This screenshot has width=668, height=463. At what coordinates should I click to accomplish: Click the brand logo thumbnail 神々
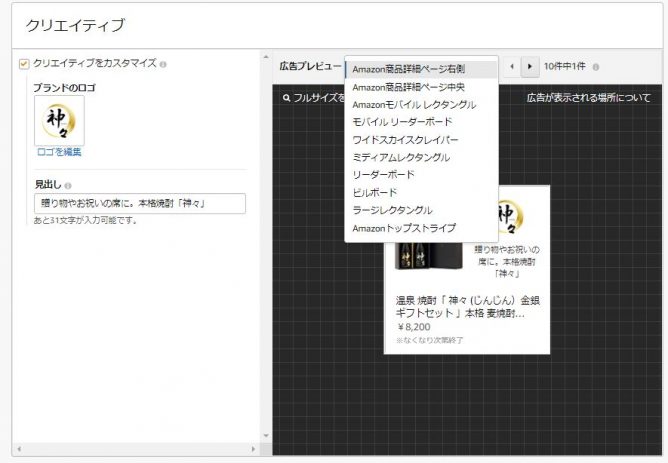click(x=59, y=121)
